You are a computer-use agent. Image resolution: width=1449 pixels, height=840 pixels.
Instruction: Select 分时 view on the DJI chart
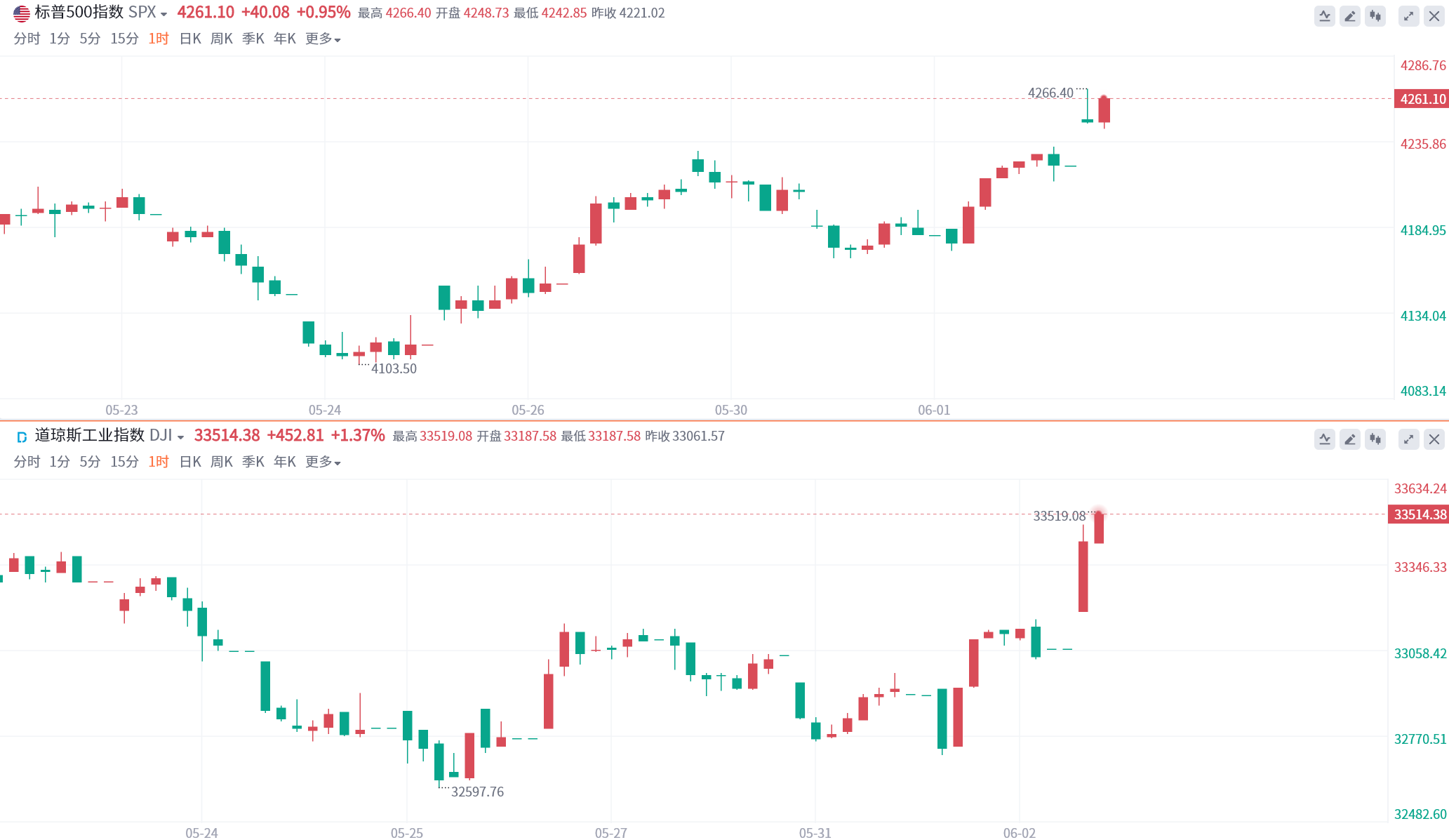pos(27,462)
